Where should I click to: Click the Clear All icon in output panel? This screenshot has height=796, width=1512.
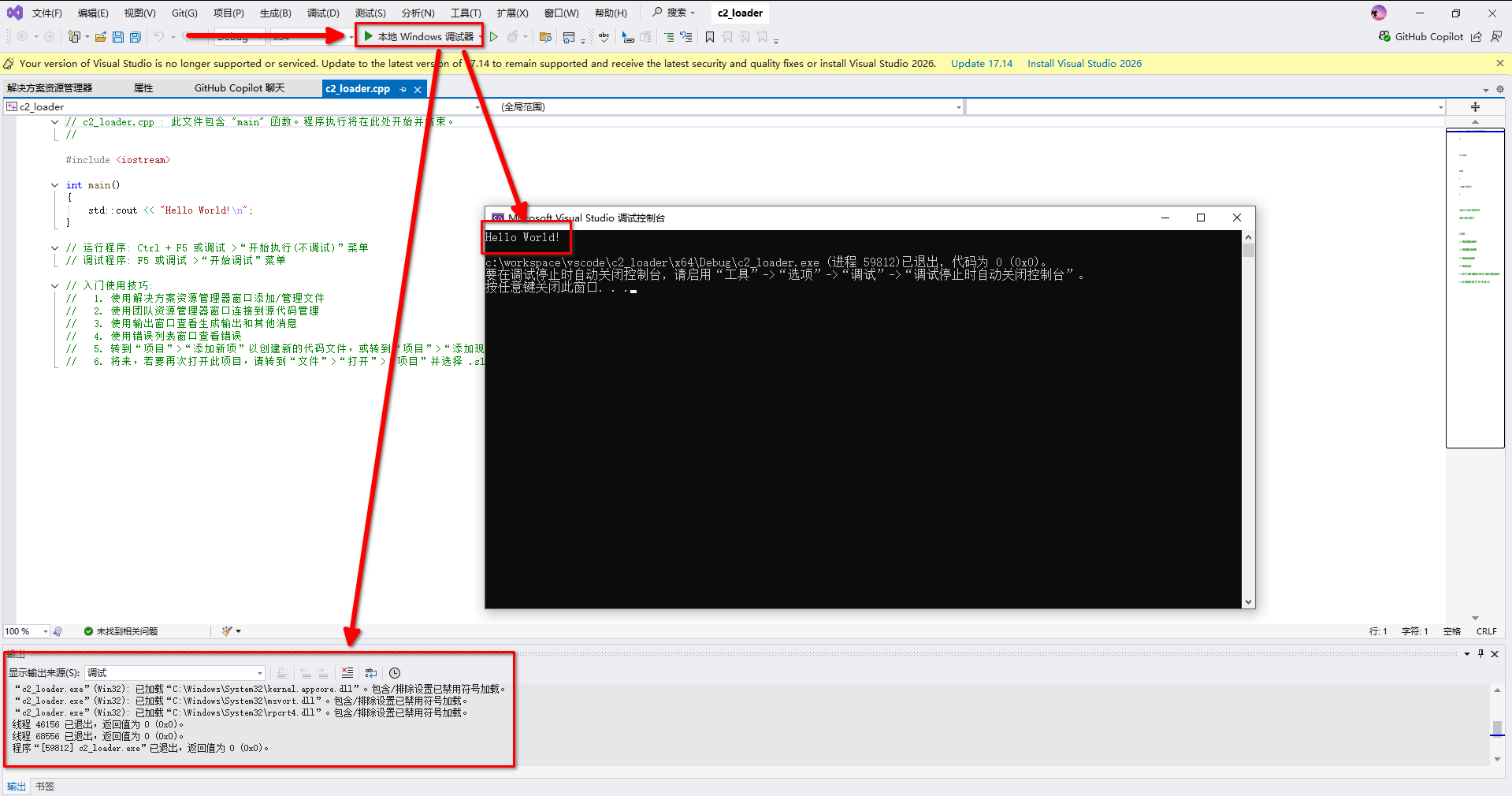[x=347, y=673]
